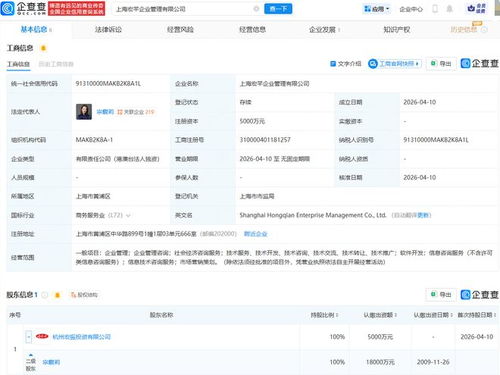The width and height of the screenshot is (500, 375).
Task: Click the 更新 link after the English name
Action: pos(423,215)
